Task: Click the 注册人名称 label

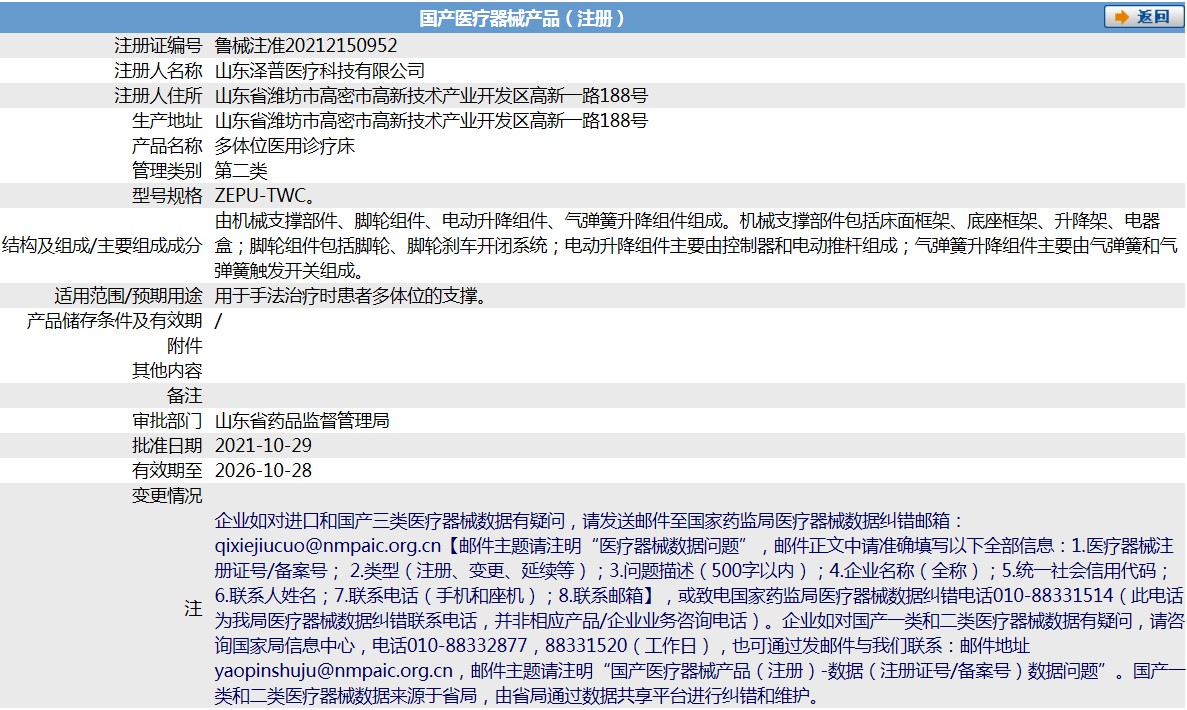Action: tap(158, 70)
